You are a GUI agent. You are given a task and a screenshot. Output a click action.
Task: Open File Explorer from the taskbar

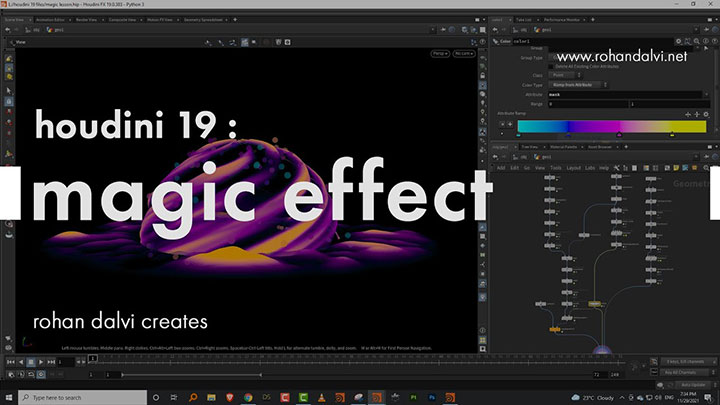211,398
